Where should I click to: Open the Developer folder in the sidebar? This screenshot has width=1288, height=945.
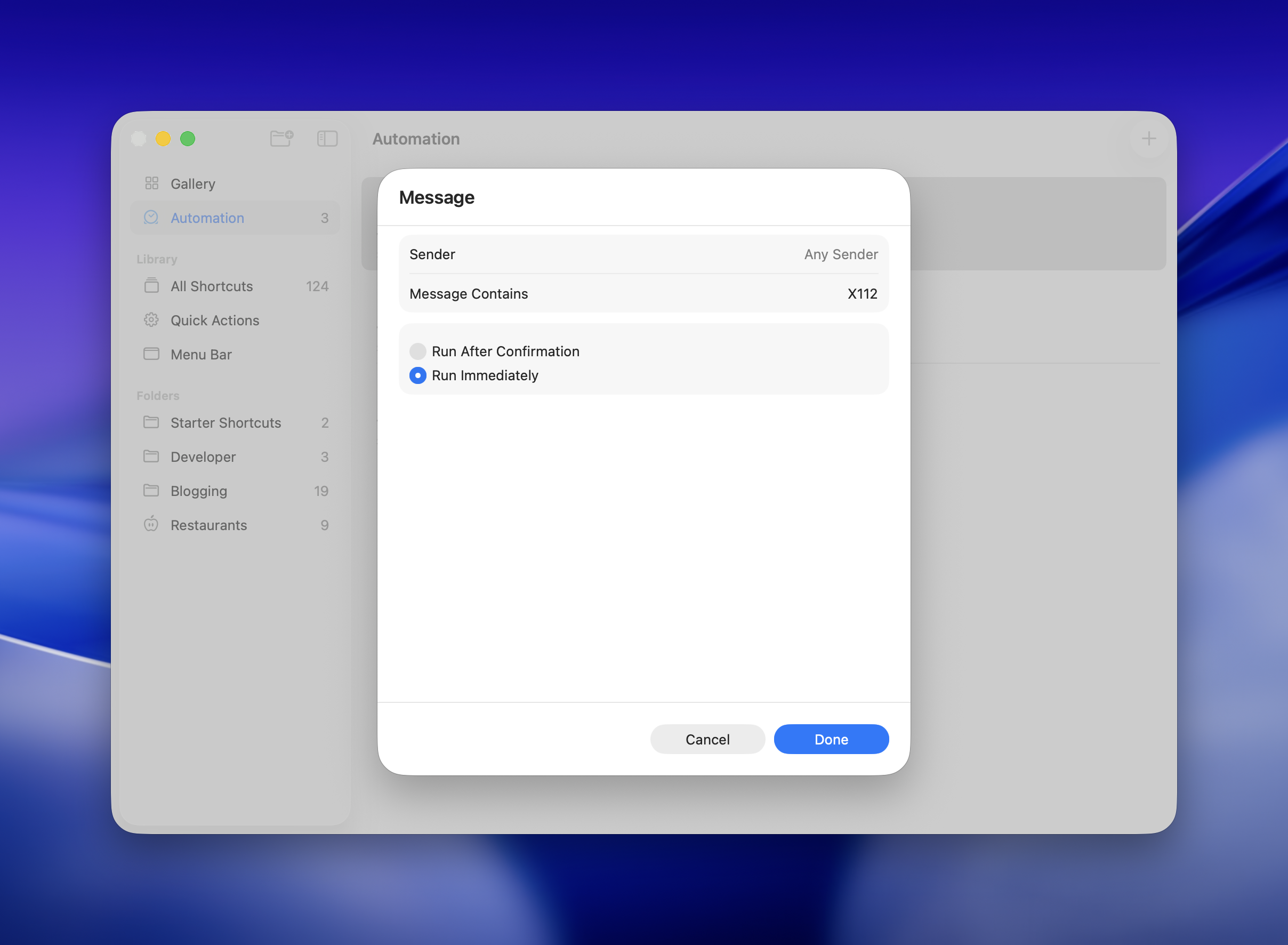coord(203,457)
